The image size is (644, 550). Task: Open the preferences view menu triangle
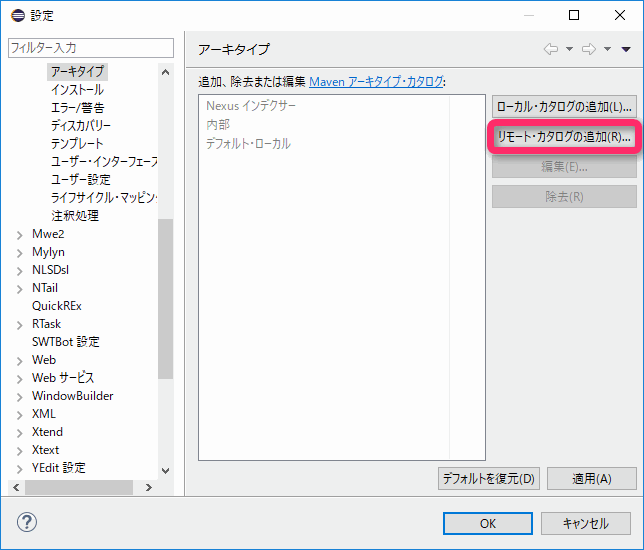coord(626,49)
